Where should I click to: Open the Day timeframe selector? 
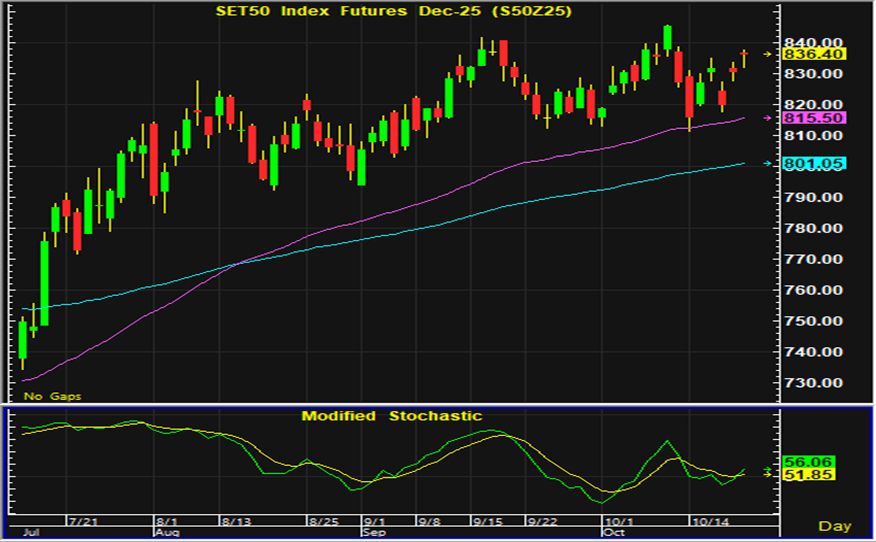(x=834, y=525)
